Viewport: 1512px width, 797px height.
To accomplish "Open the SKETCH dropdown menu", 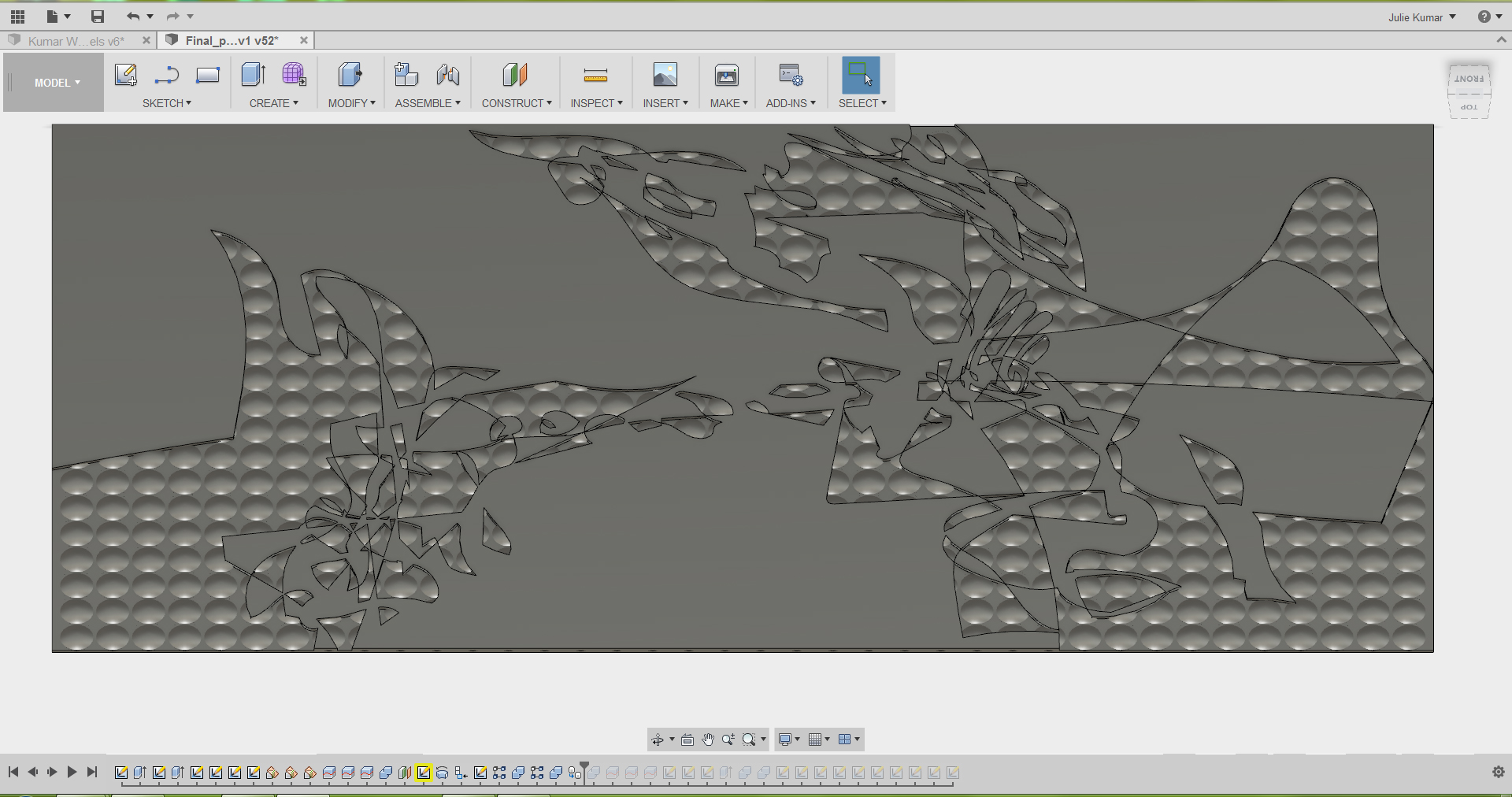I will coord(167,103).
